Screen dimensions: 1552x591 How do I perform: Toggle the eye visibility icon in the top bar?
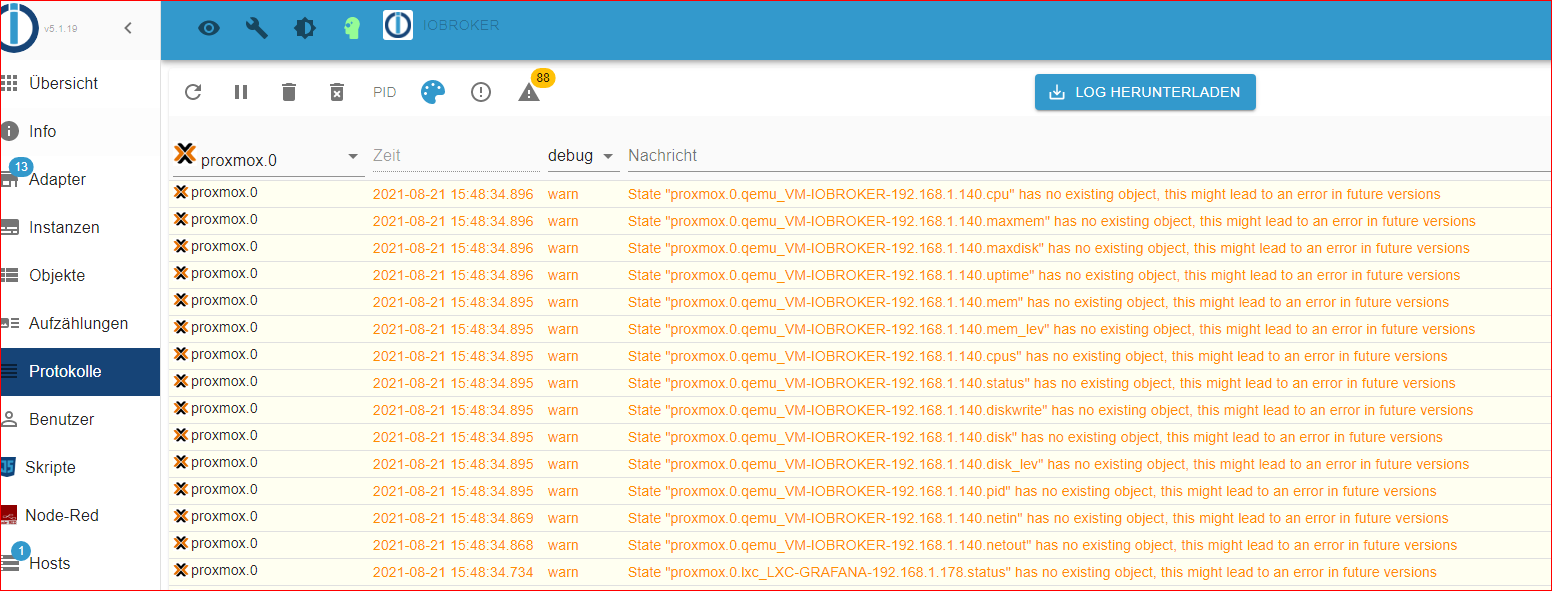(x=208, y=28)
